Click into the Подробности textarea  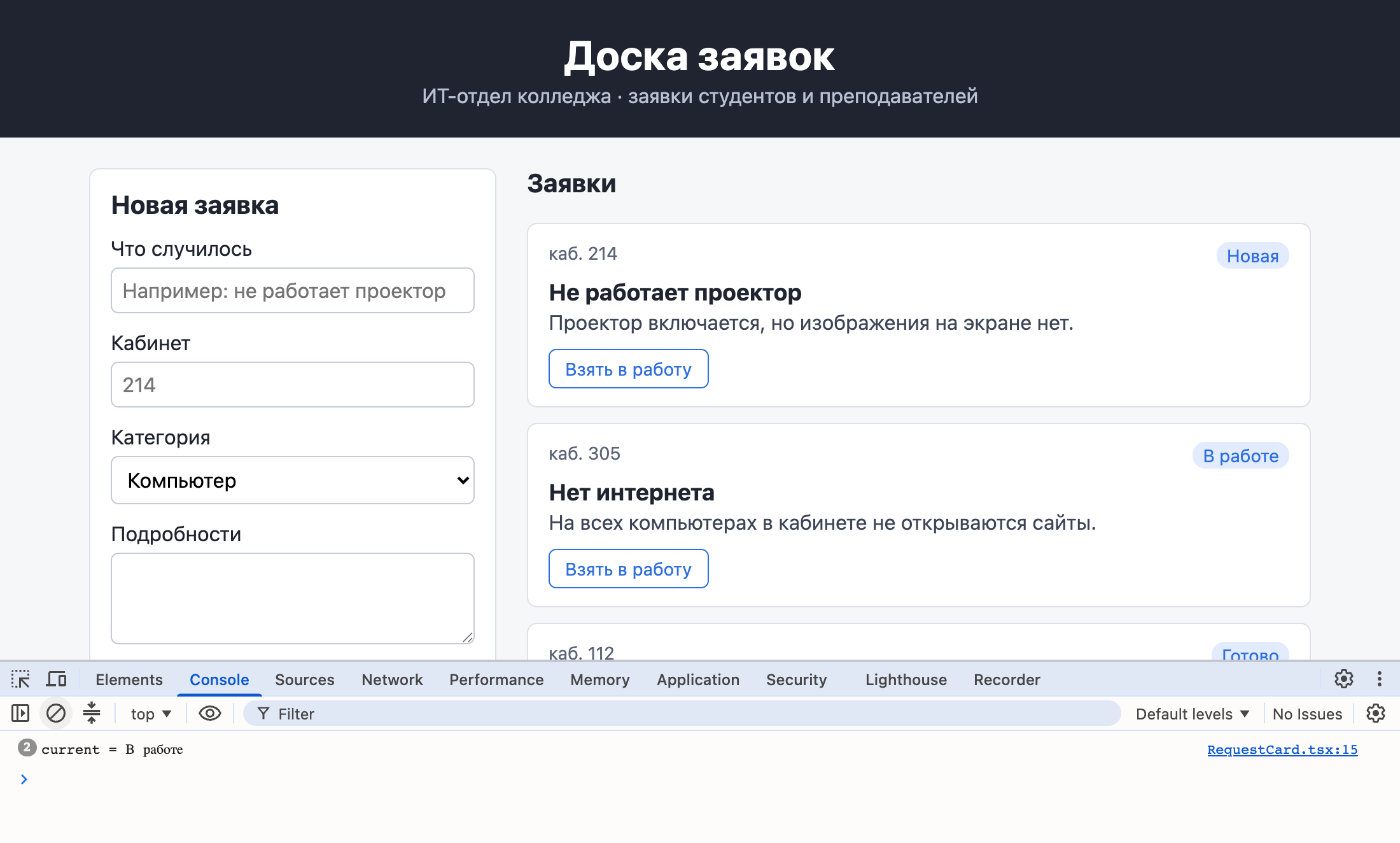pyautogui.click(x=293, y=599)
